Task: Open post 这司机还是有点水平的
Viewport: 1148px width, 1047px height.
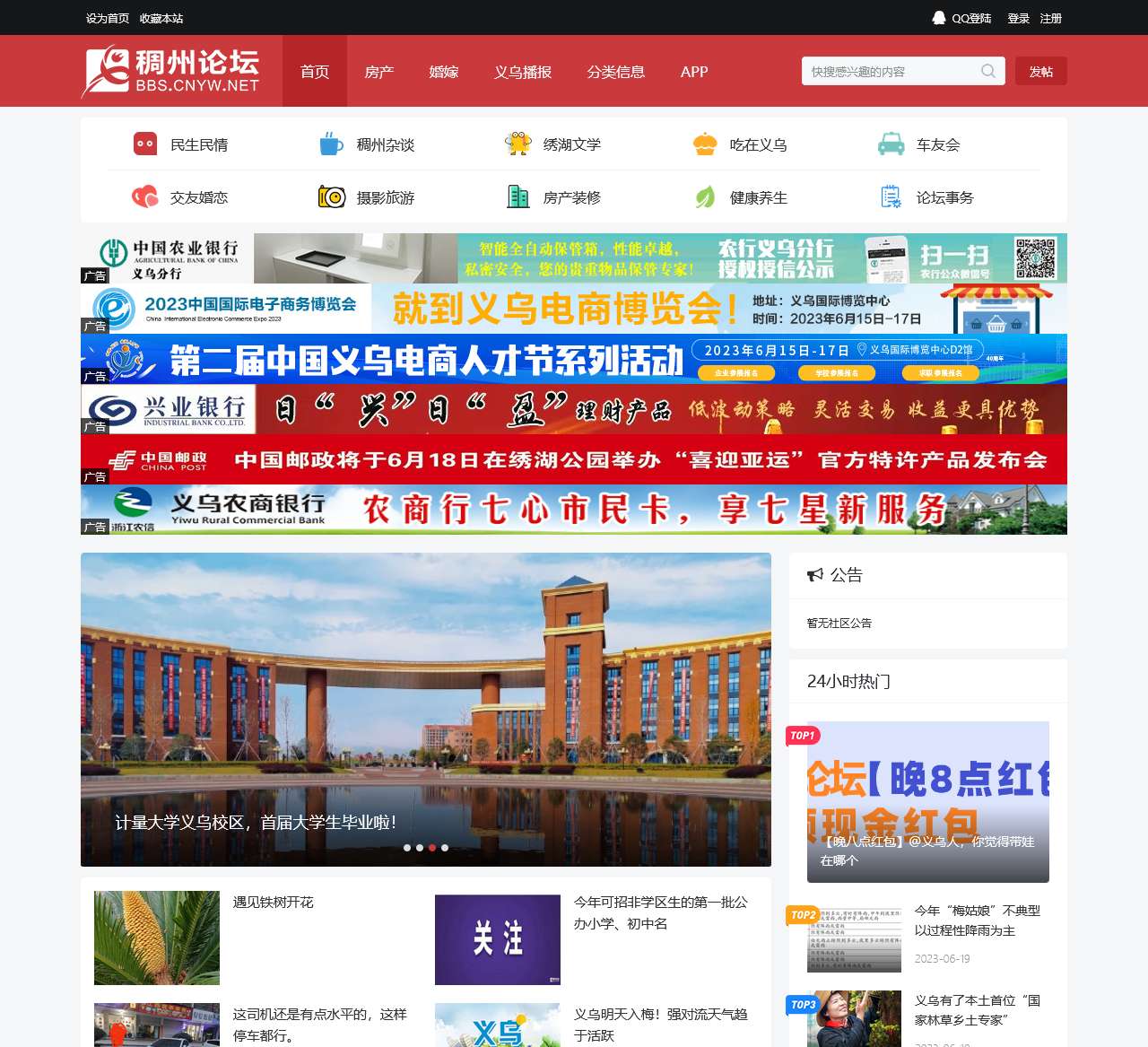Action: coord(320,1025)
